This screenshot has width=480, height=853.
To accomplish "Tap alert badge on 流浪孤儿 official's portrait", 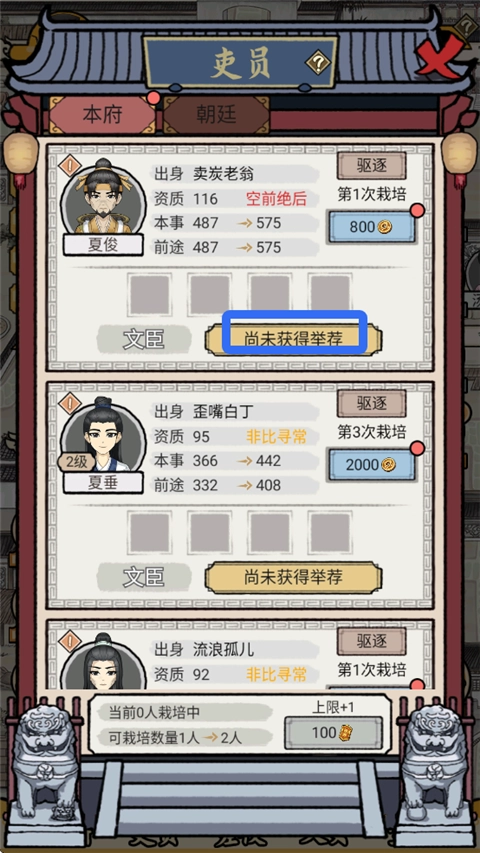I will [x=70, y=641].
